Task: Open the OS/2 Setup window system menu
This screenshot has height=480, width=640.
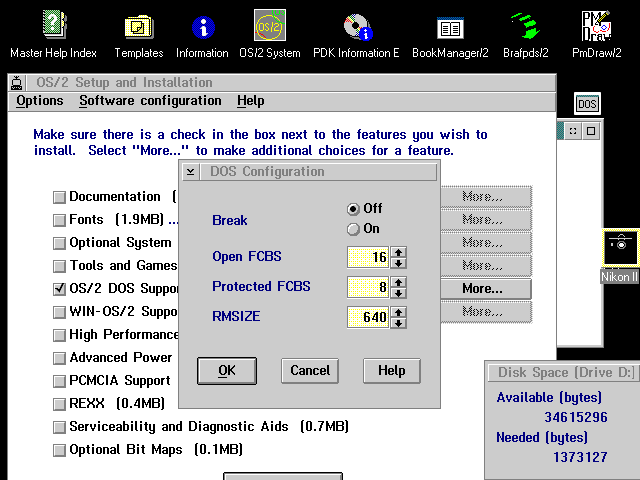Action: [x=18, y=83]
